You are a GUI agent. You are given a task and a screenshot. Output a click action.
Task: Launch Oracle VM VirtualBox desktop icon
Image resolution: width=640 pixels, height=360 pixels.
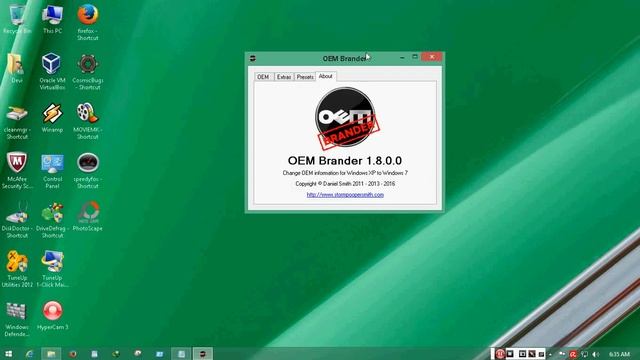(52, 71)
